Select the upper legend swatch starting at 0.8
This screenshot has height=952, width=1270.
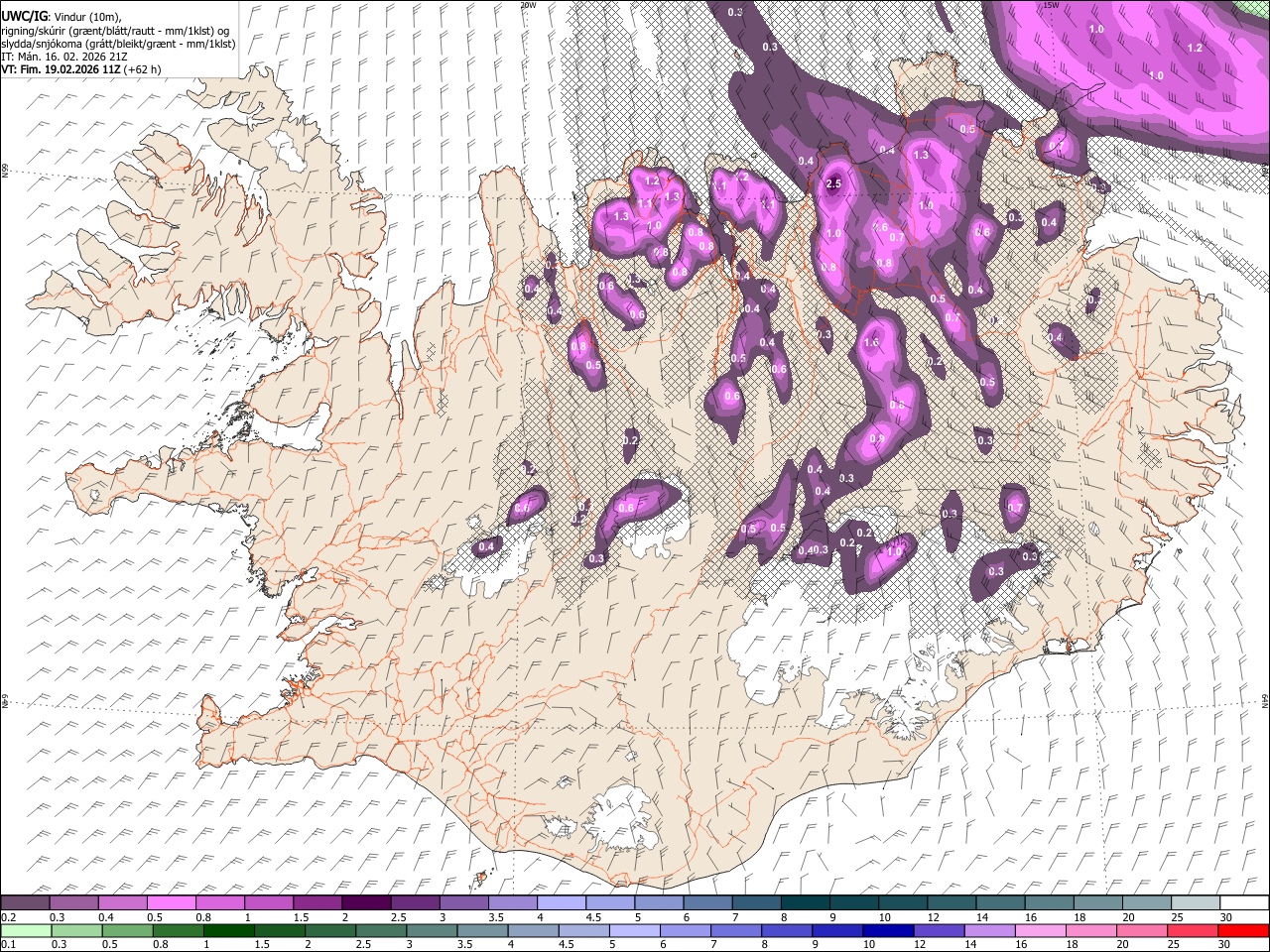pyautogui.click(x=220, y=902)
